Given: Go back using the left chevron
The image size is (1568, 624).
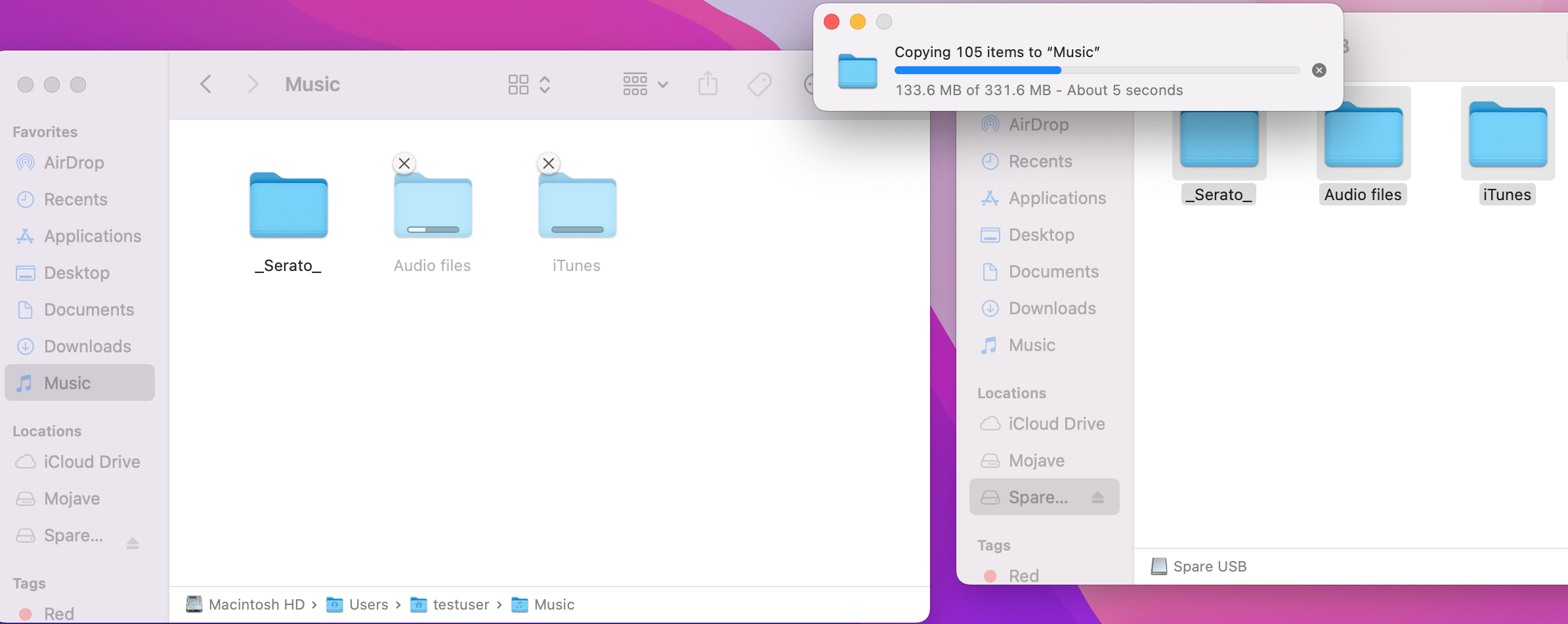Looking at the screenshot, I should tap(206, 84).
